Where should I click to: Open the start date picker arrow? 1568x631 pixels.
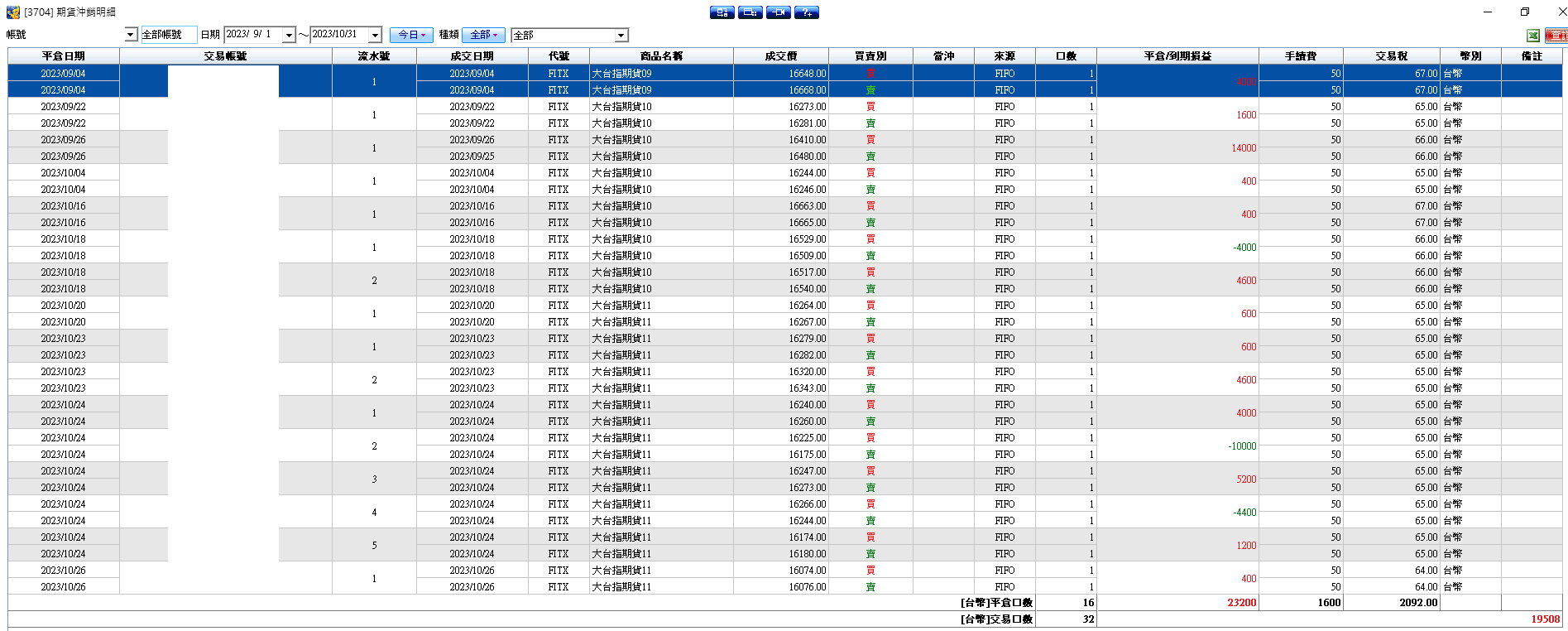click(x=289, y=35)
